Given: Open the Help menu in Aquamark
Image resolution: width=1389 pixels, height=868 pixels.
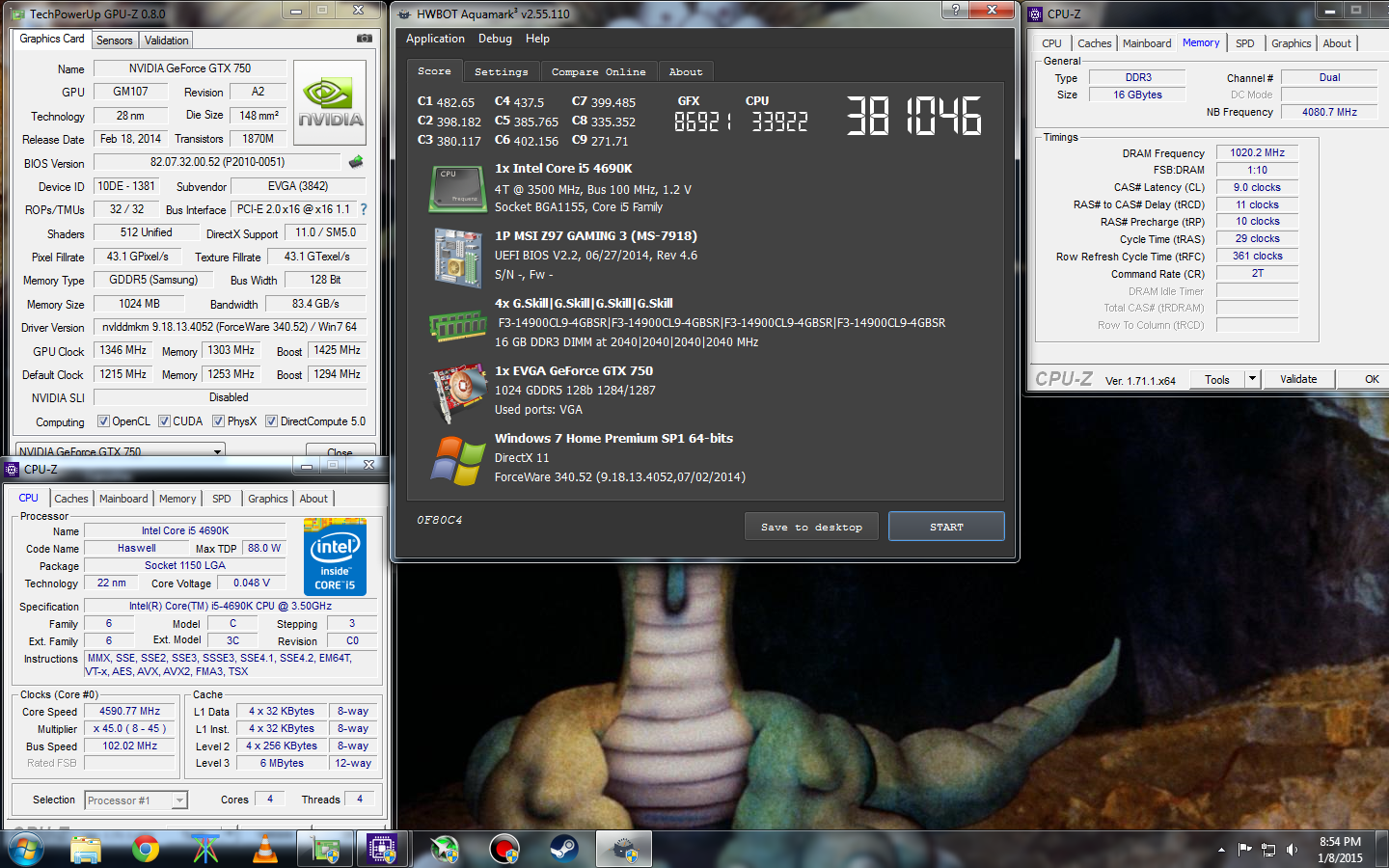Looking at the screenshot, I should (x=537, y=39).
